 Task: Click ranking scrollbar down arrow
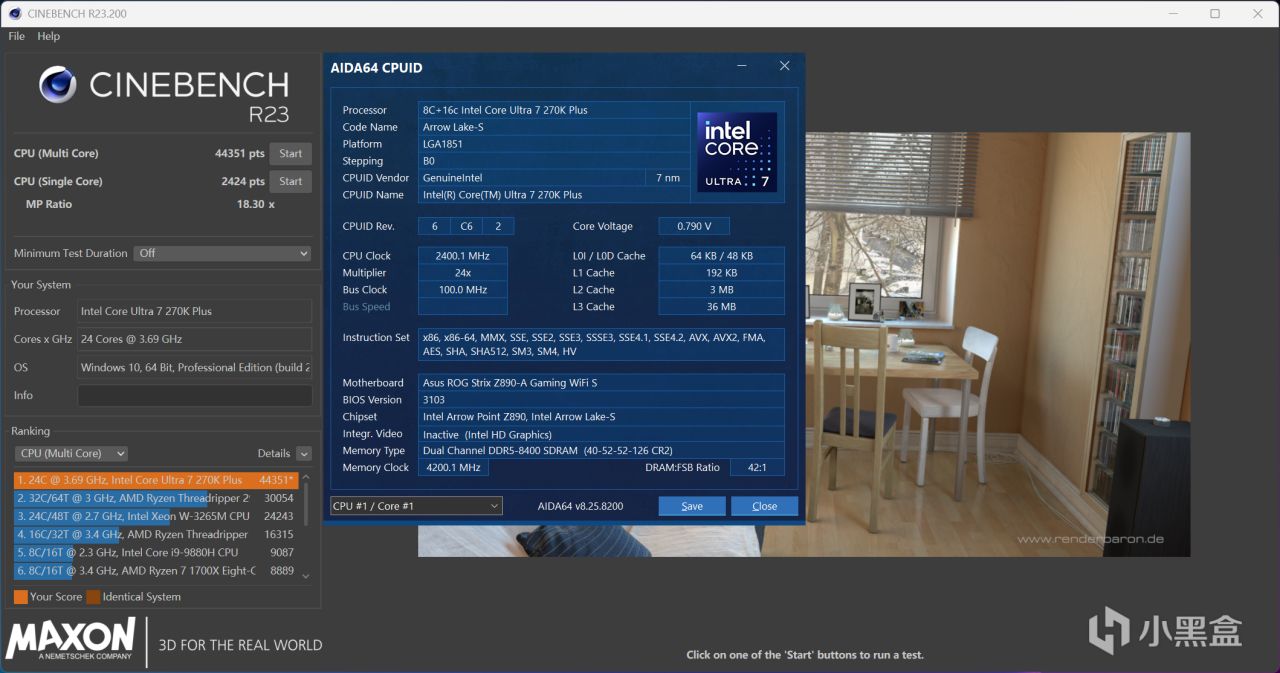(x=306, y=576)
